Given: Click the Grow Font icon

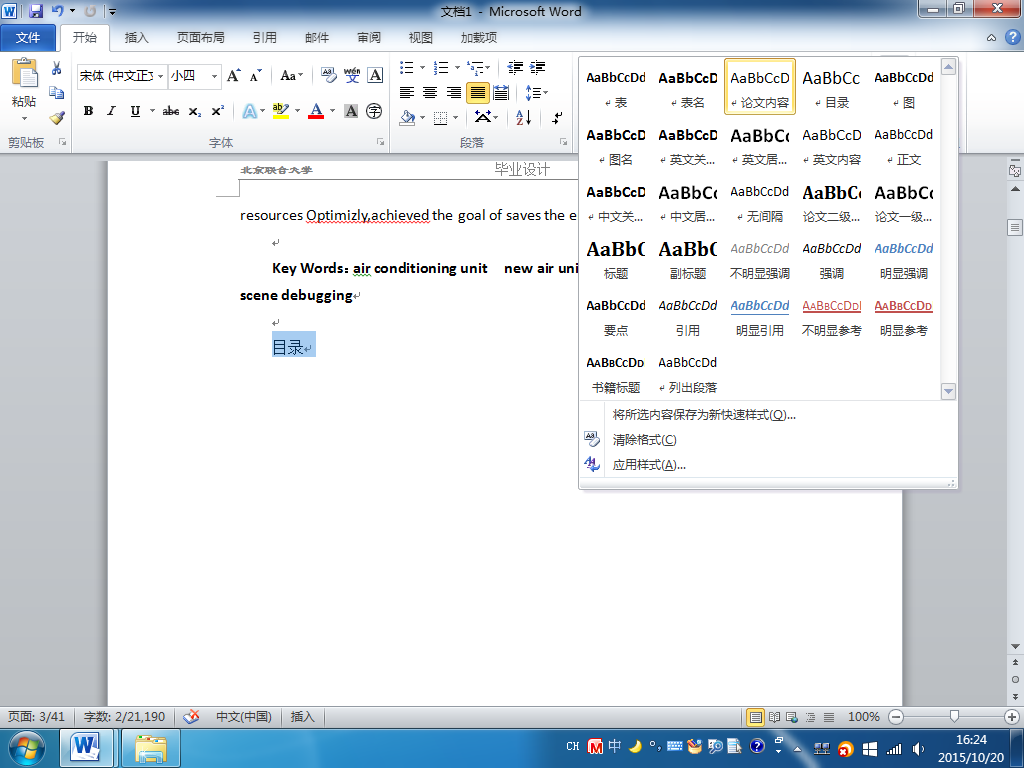Looking at the screenshot, I should (234, 76).
